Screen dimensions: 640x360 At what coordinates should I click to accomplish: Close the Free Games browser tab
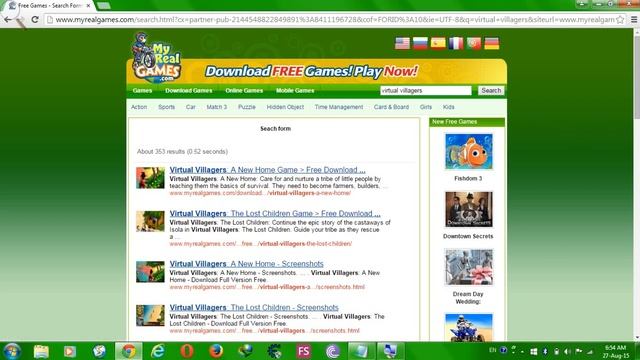89,6
